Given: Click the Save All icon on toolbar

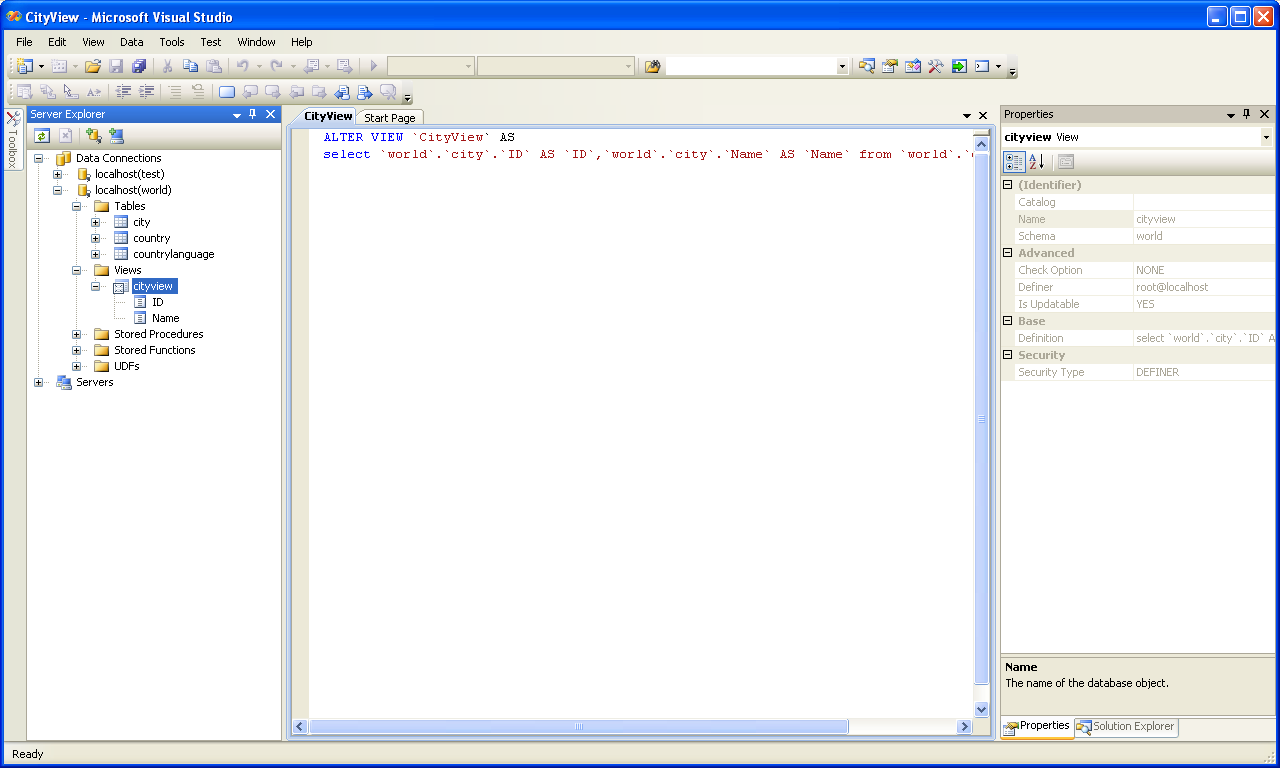Looking at the screenshot, I should (137, 65).
